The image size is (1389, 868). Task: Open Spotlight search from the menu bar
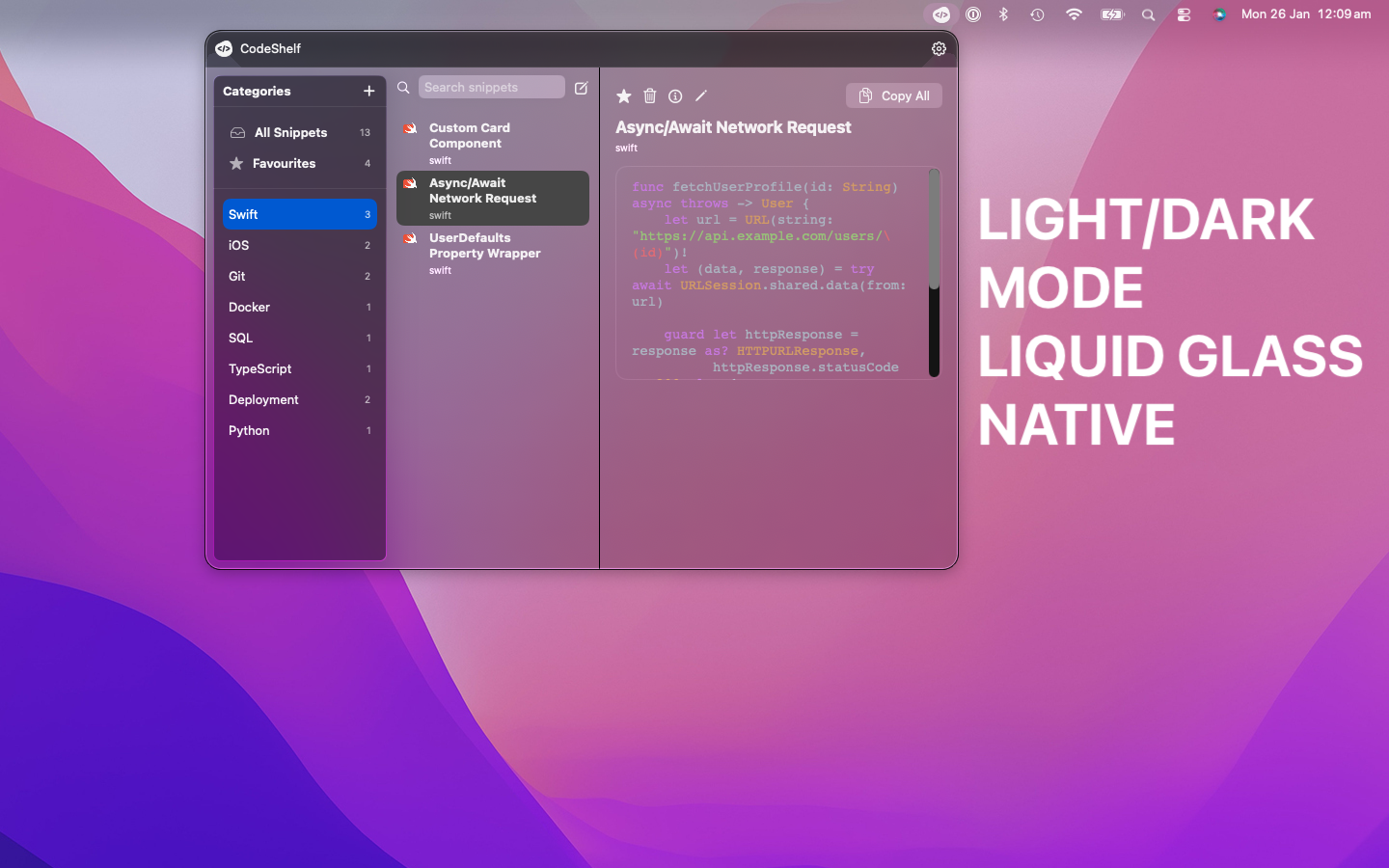tap(1148, 14)
